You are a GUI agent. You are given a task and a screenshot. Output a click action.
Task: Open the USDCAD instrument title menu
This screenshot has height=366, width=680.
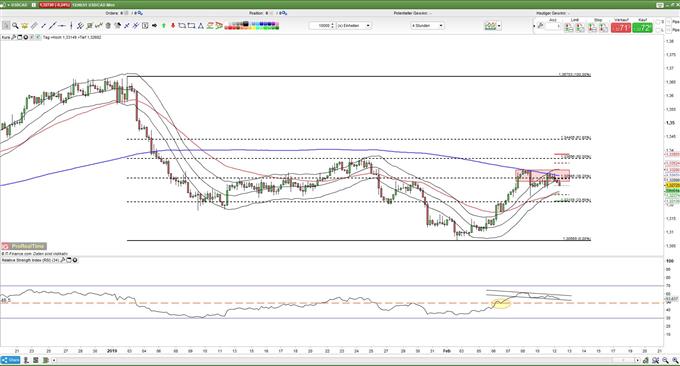pyautogui.click(x=16, y=5)
